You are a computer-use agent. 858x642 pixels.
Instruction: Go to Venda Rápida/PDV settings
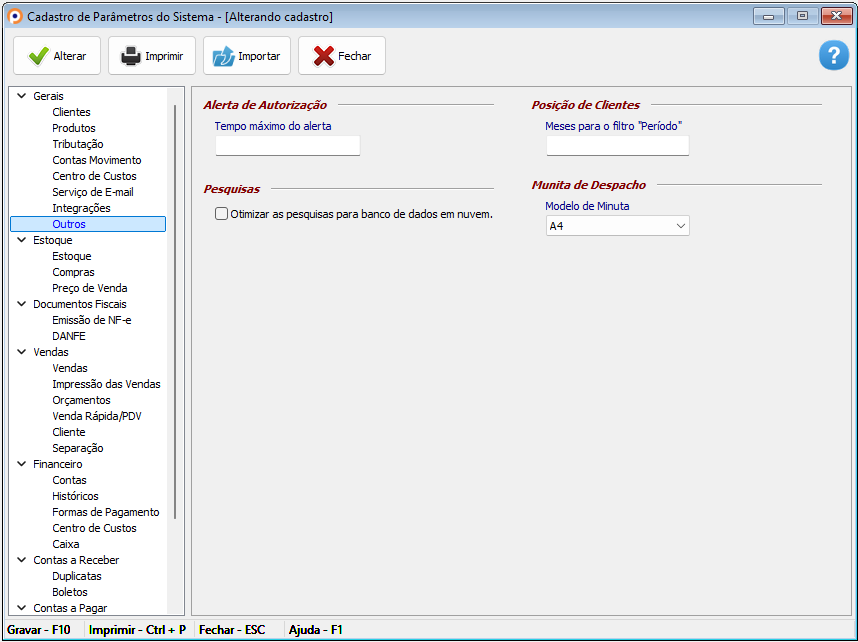coord(97,416)
